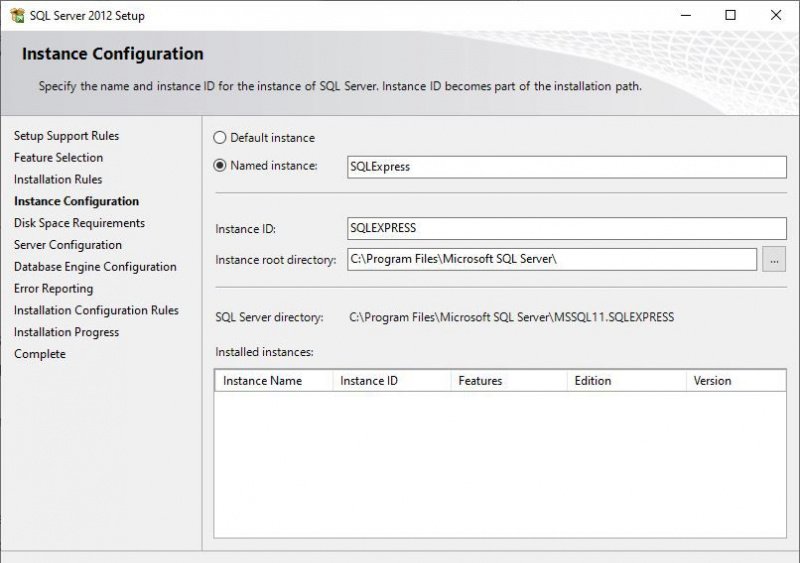Click the Named instance text field
800x563 pixels.
(x=567, y=167)
